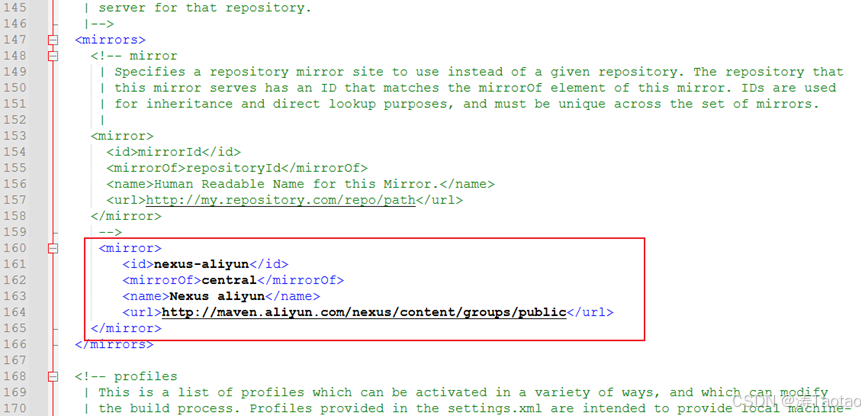Open the maven.aliyun.com nexus public URL link

click(364, 312)
